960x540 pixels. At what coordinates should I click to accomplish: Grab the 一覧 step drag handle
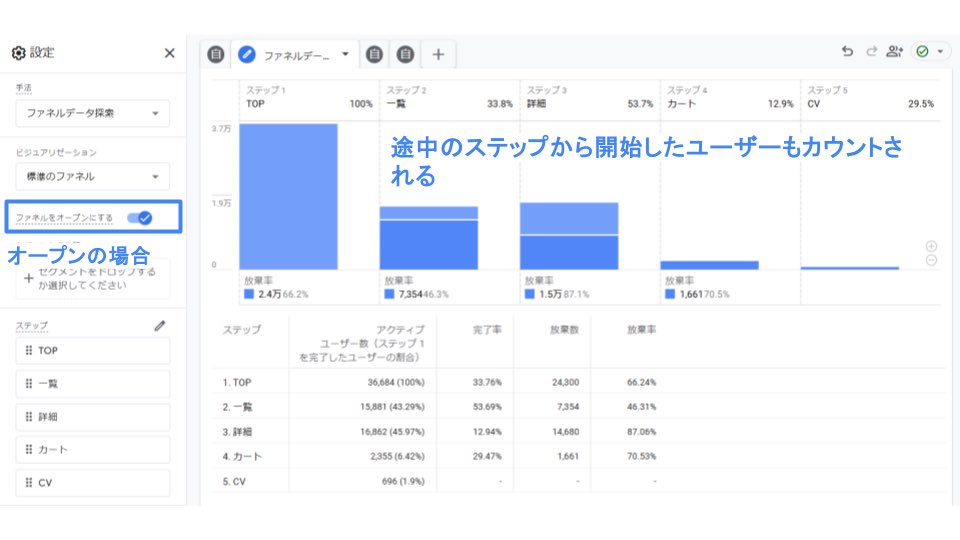tap(28, 383)
